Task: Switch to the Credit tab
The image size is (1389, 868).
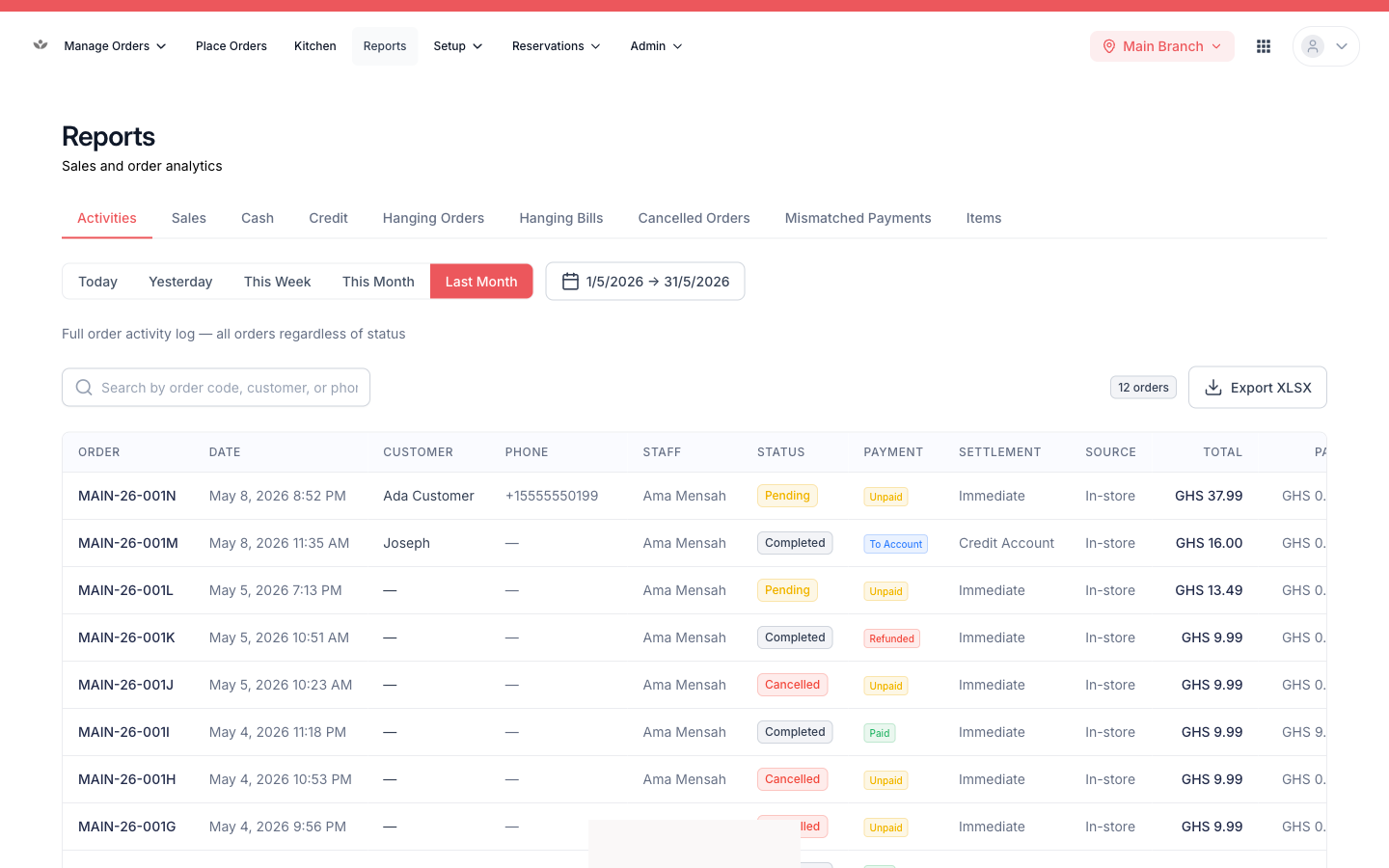Action: coord(328,218)
